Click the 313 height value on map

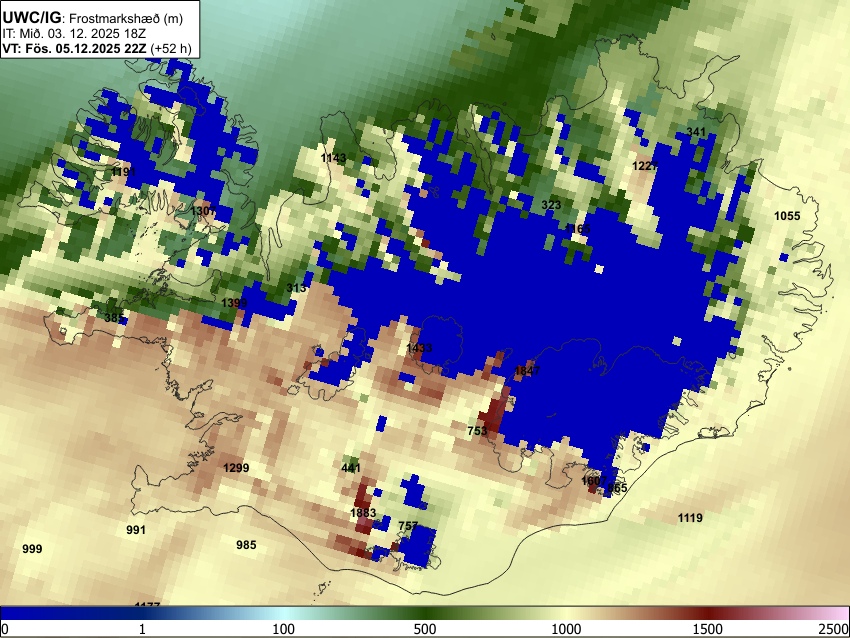(296, 288)
